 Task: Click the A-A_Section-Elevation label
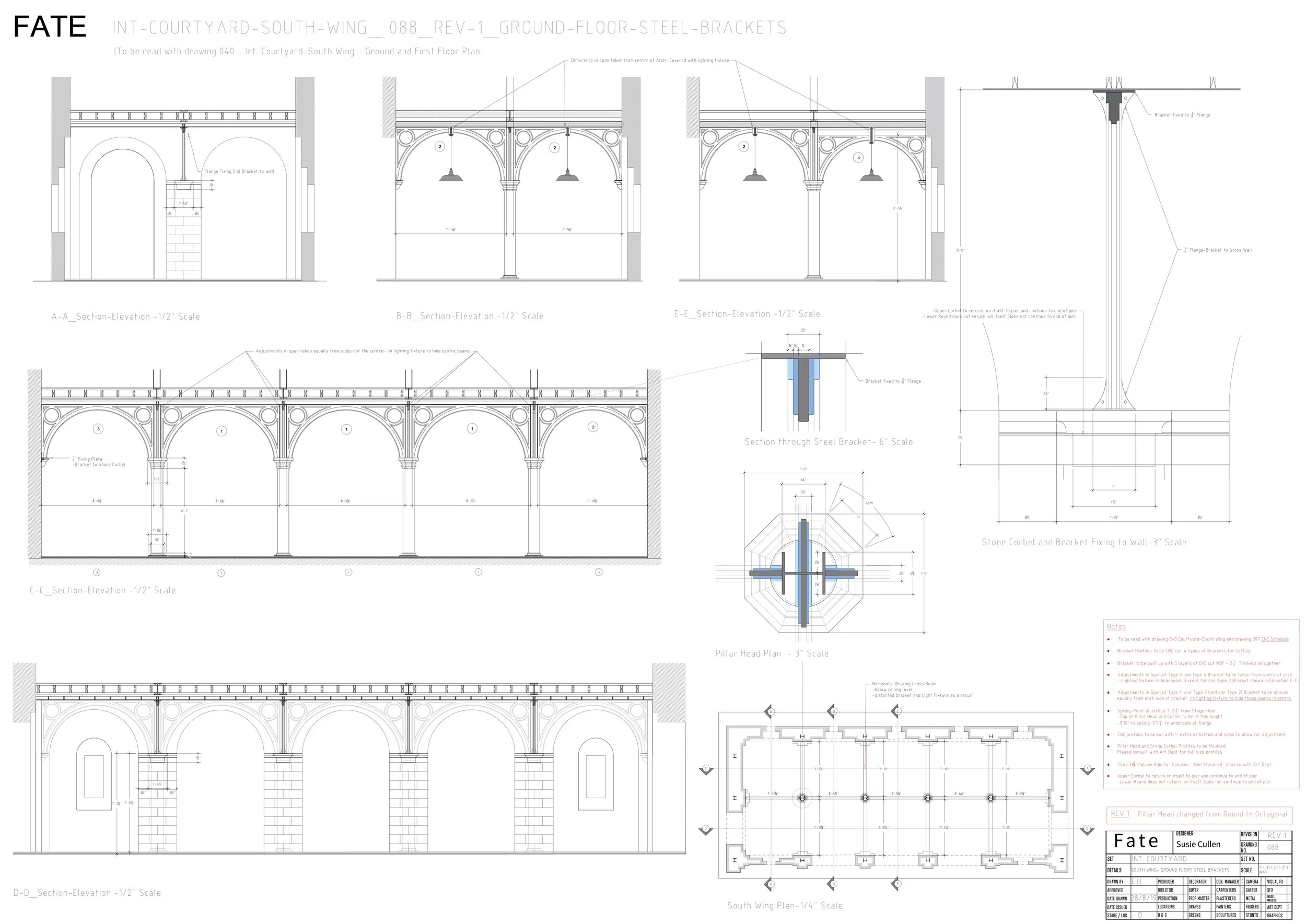(x=126, y=317)
